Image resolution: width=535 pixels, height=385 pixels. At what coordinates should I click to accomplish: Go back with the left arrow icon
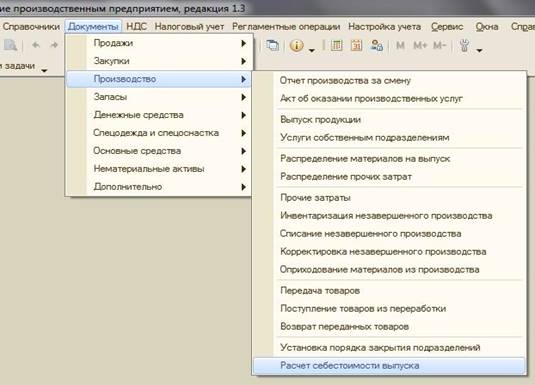click(x=36, y=45)
